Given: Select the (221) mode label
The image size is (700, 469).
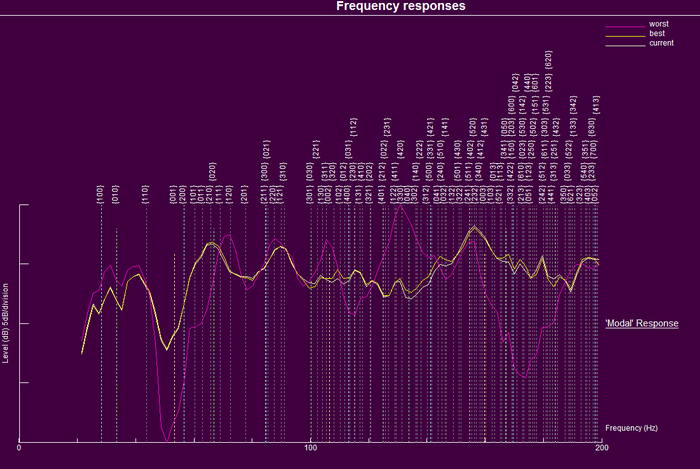Looking at the screenshot, I should (316, 150).
